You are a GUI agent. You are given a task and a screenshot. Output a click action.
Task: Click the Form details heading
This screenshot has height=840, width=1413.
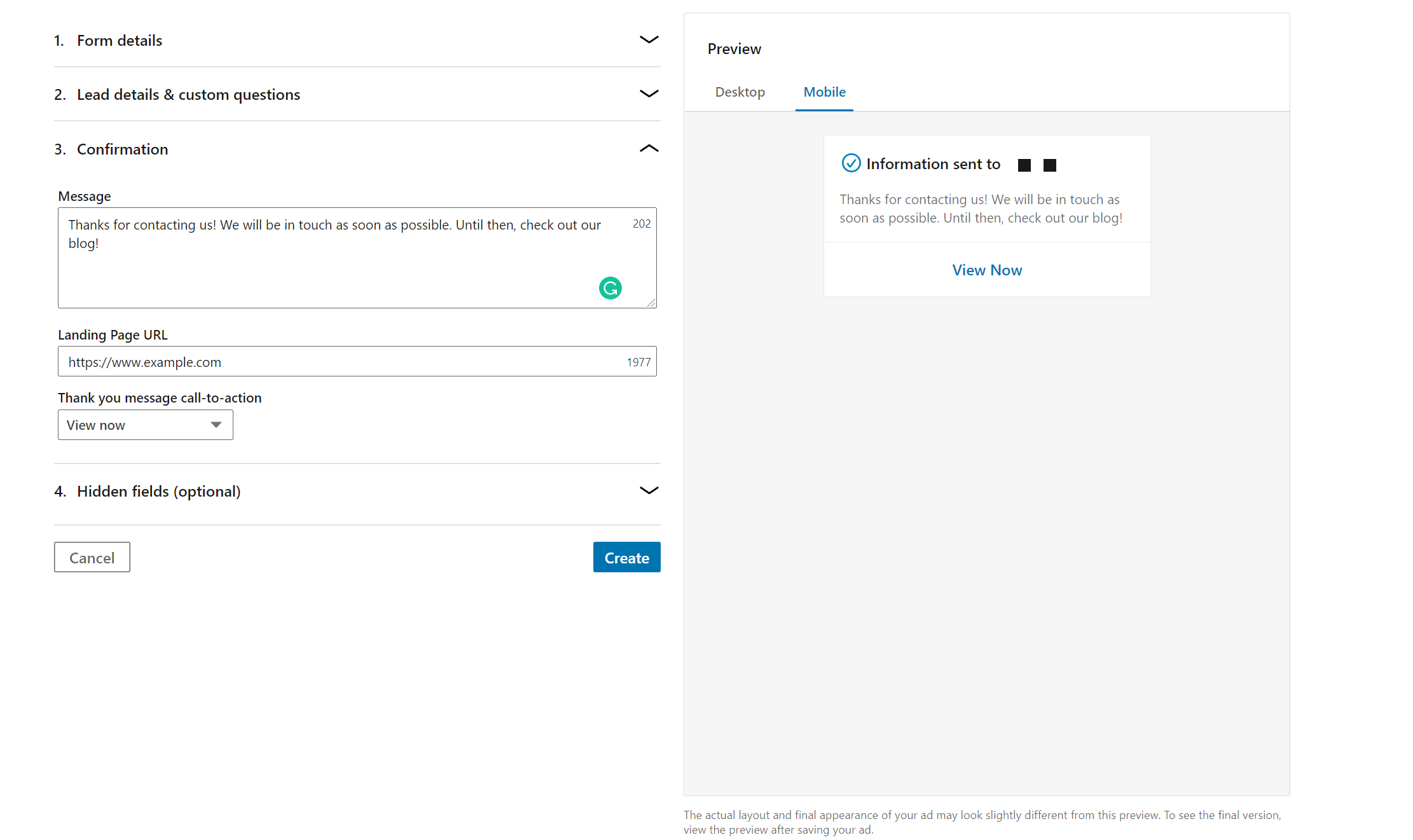(120, 41)
